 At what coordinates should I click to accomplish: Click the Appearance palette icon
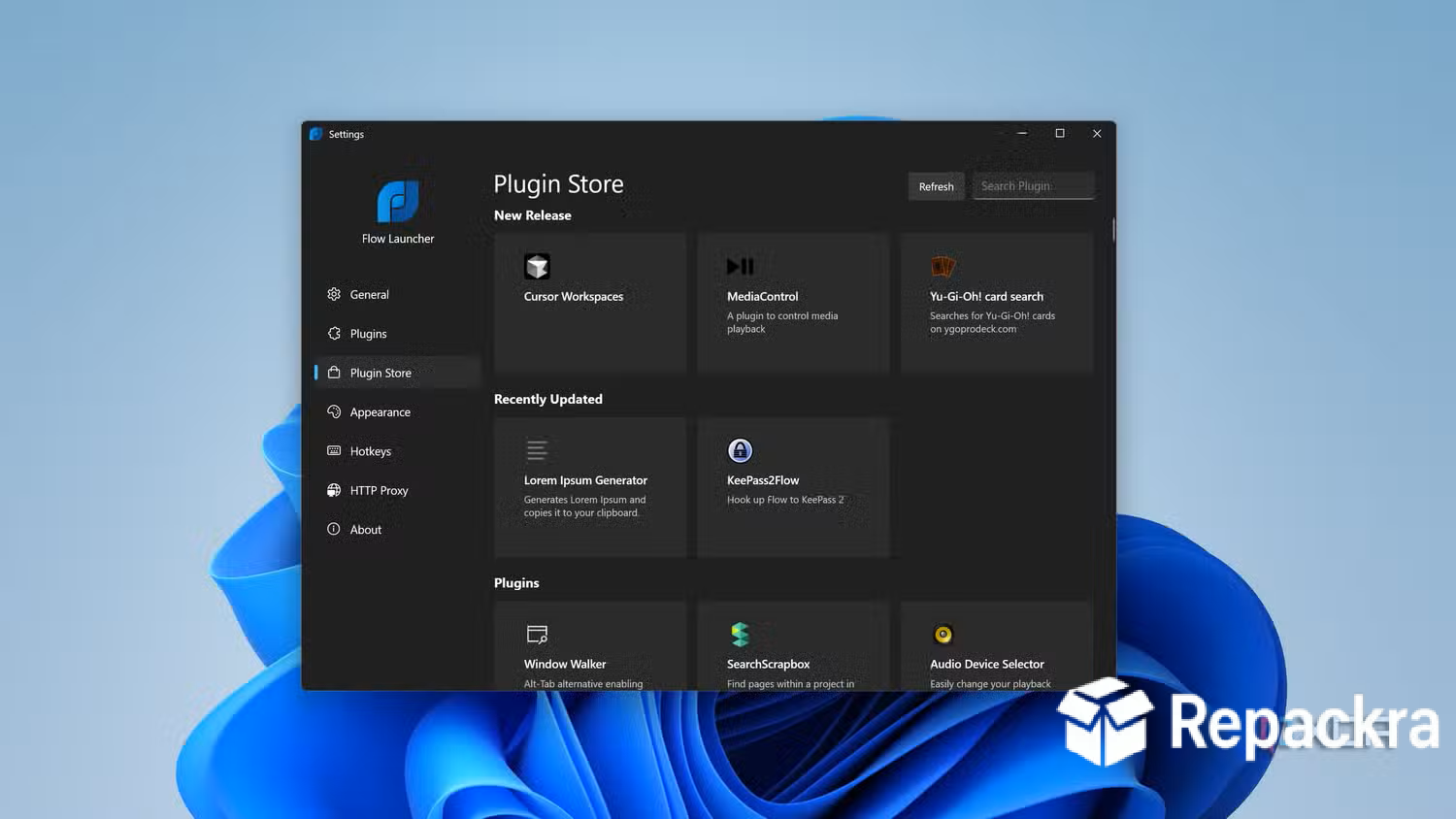point(334,411)
